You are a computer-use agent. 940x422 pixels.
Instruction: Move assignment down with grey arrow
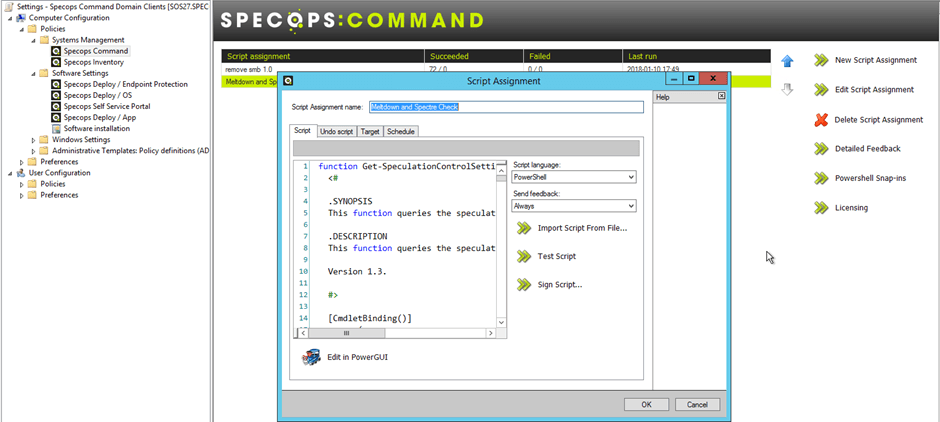click(x=787, y=90)
